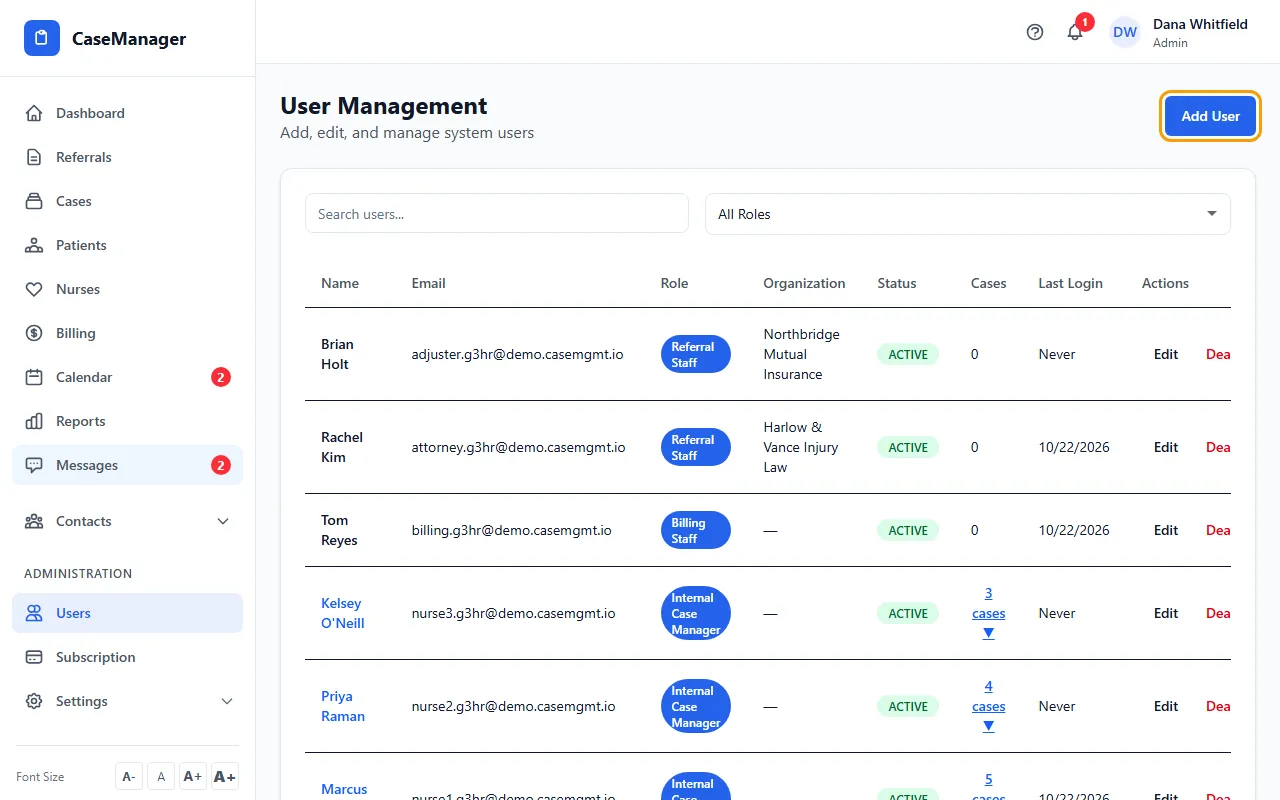Open the help question mark icon
This screenshot has height=800, width=1280.
[x=1035, y=32]
